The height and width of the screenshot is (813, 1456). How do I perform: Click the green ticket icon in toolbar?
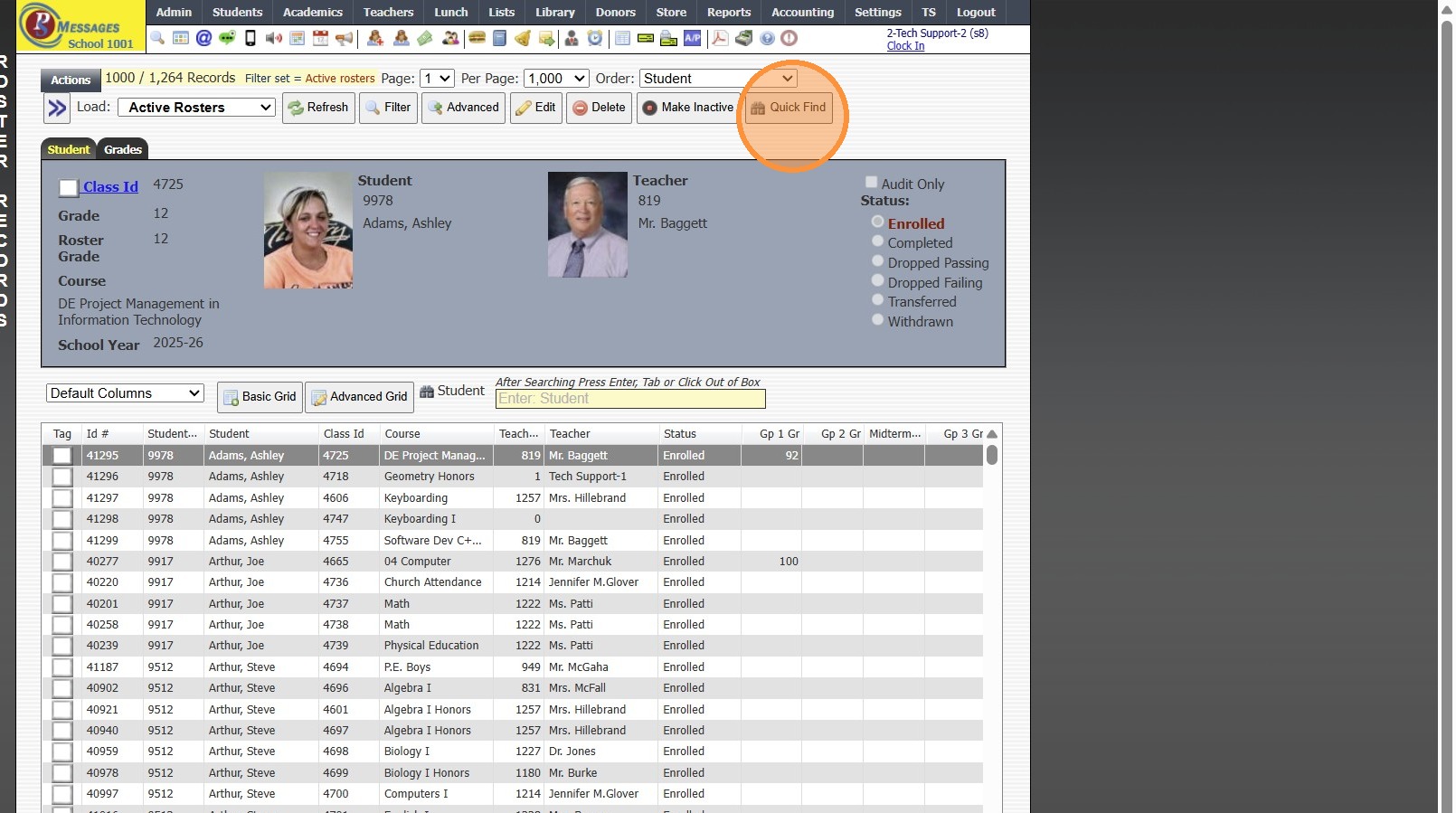425,38
